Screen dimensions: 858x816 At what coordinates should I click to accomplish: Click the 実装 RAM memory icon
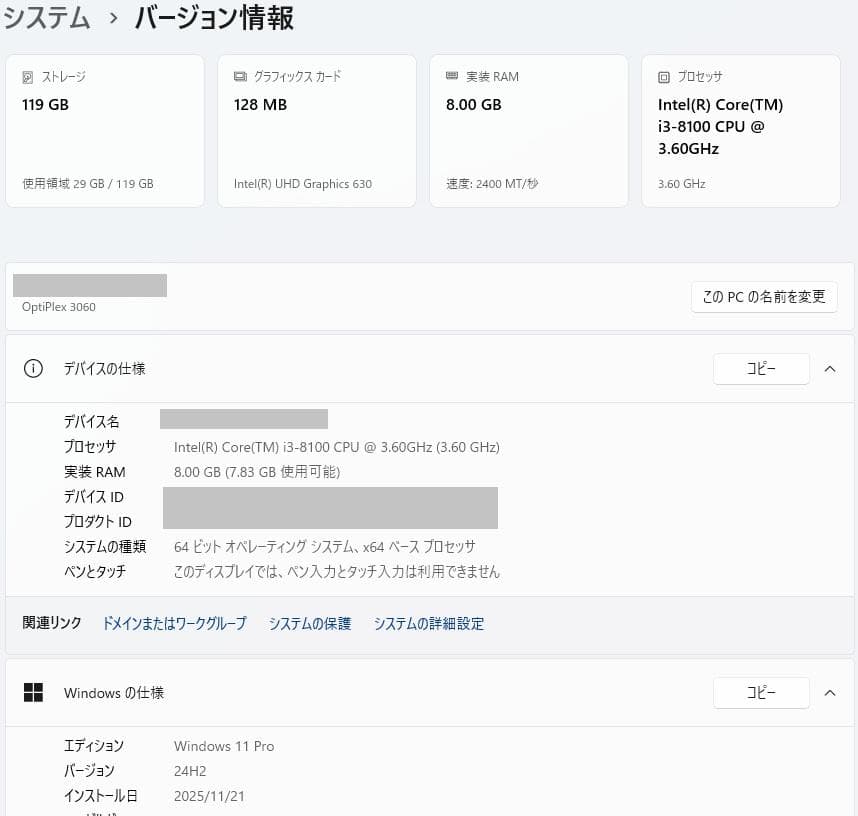pyautogui.click(x=454, y=76)
